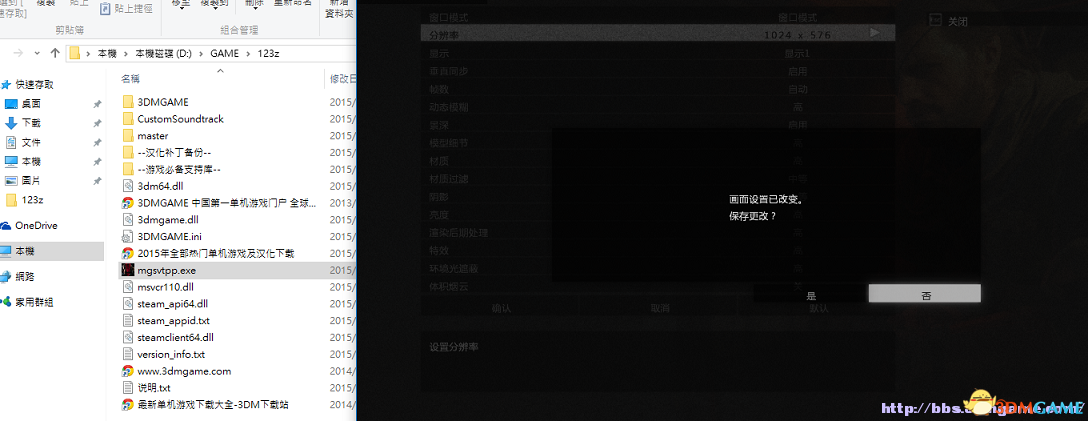Click 123z in the address bar path
1088x421 pixels.
pos(269,53)
